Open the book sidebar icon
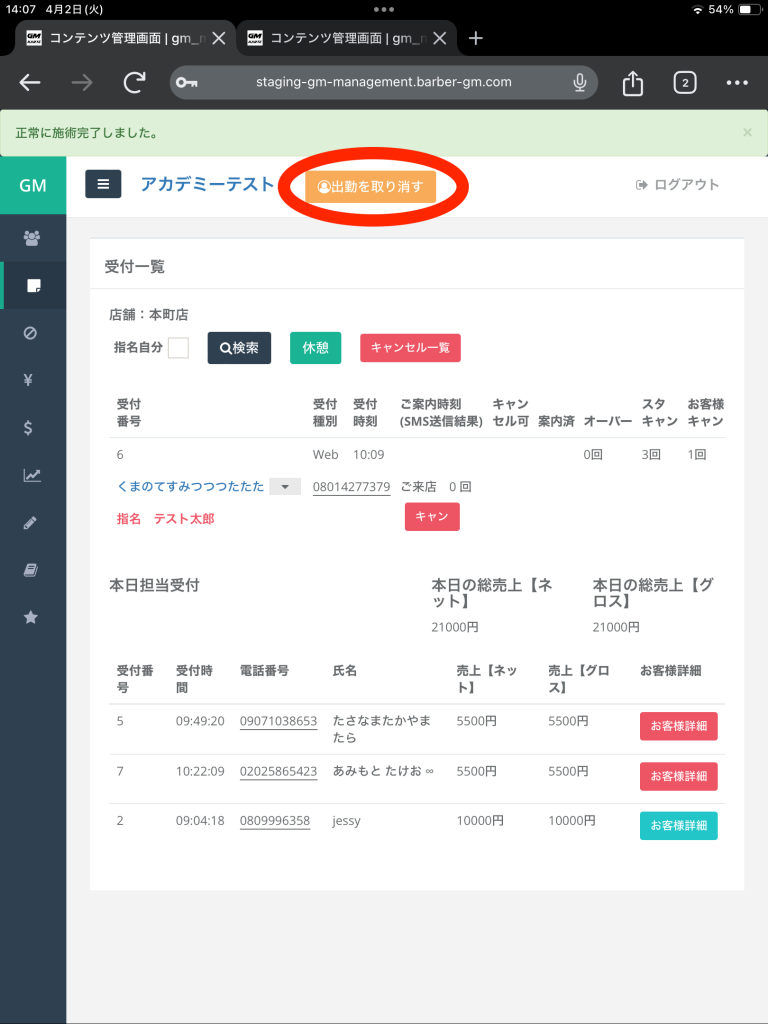The height and width of the screenshot is (1024, 768). point(31,570)
